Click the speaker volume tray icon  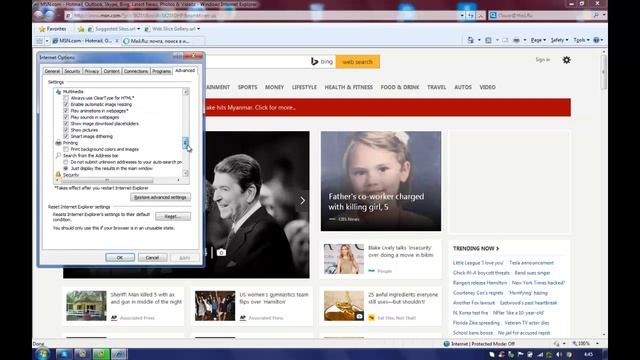559,355
